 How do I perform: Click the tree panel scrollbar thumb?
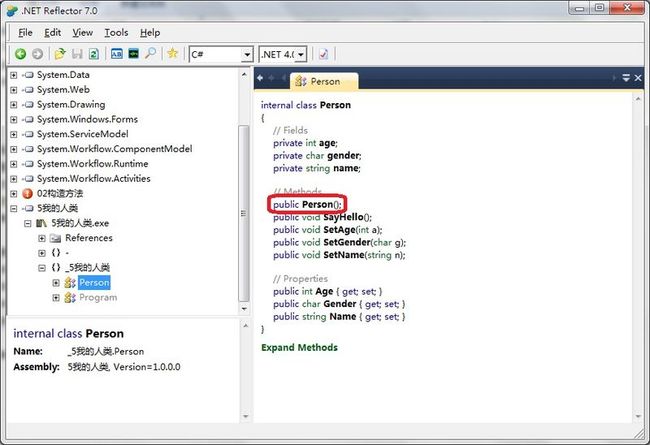[244, 213]
